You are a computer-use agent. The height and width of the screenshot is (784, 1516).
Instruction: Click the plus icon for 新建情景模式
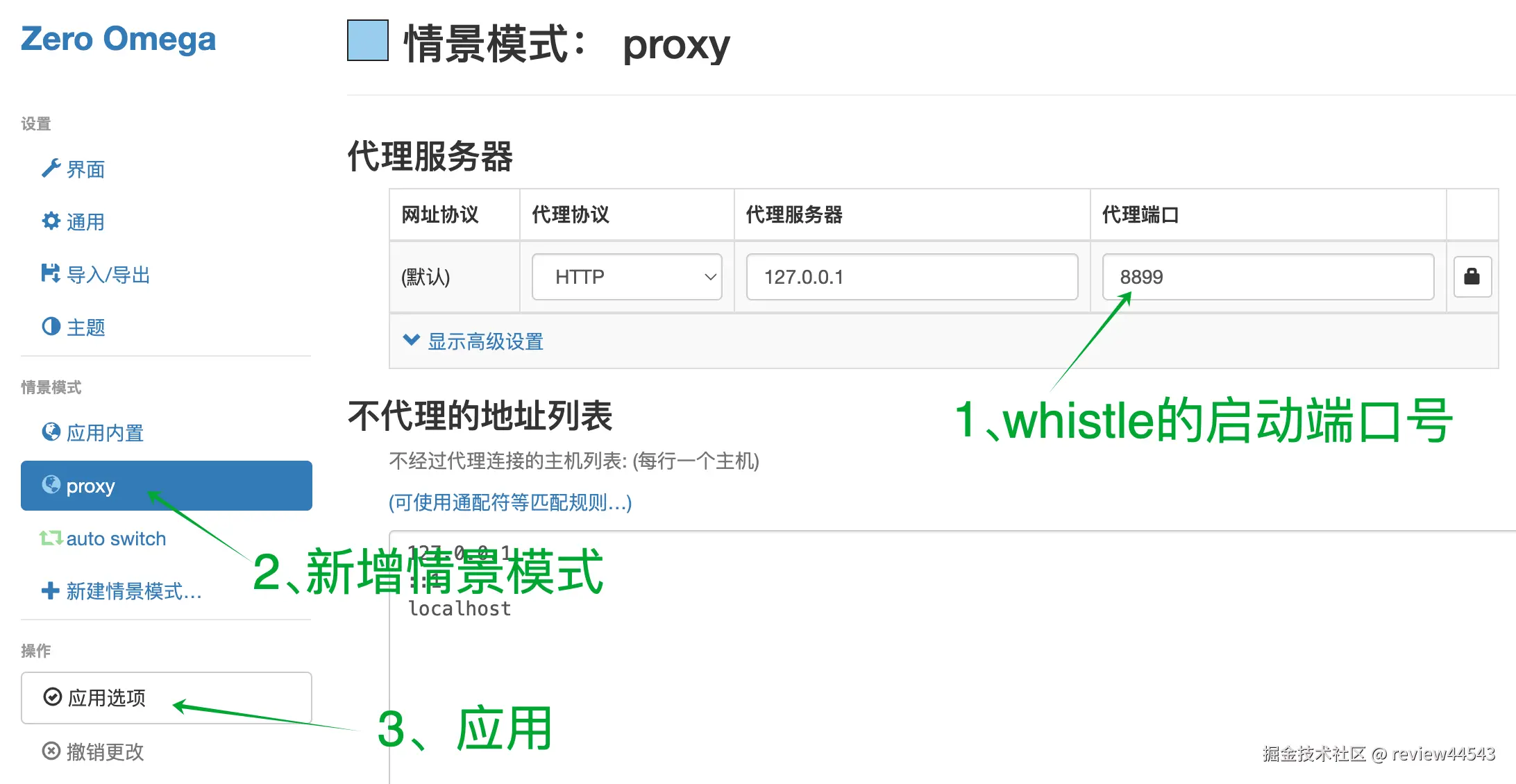[x=50, y=590]
